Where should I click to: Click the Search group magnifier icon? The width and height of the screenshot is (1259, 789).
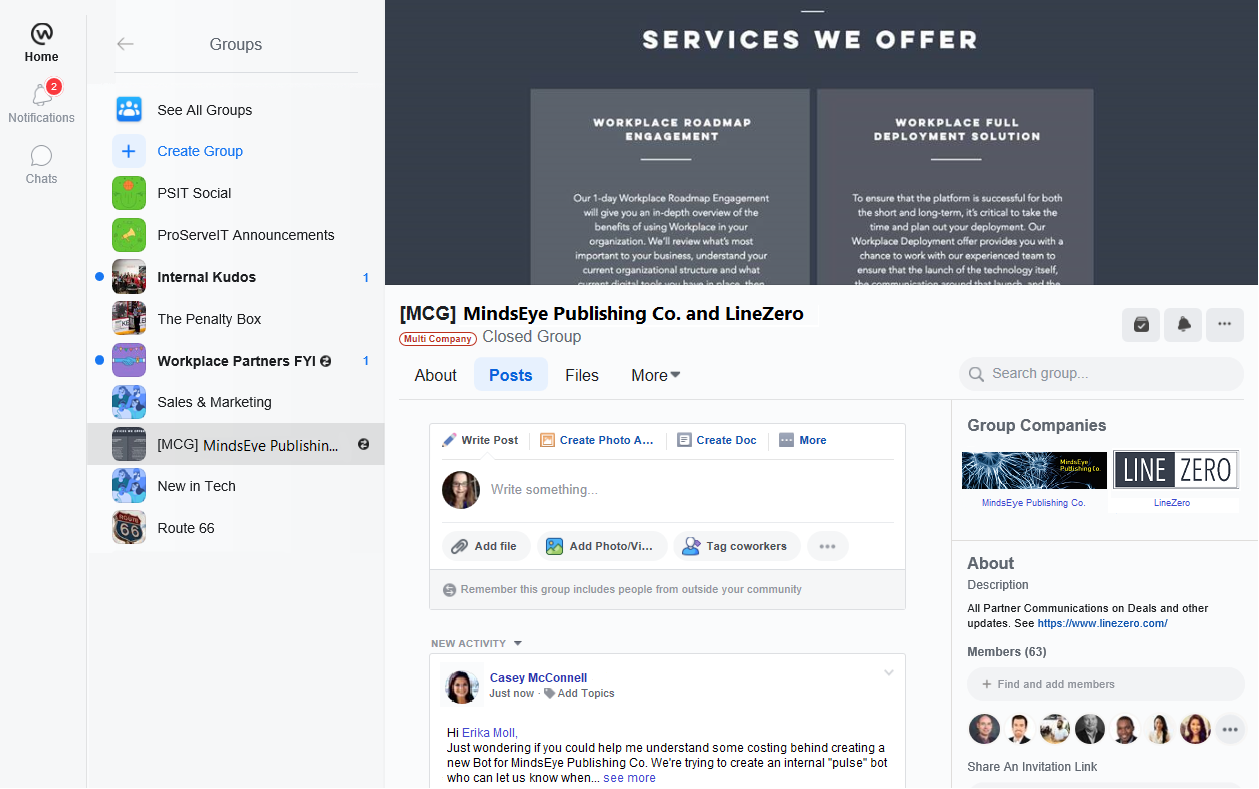[976, 374]
